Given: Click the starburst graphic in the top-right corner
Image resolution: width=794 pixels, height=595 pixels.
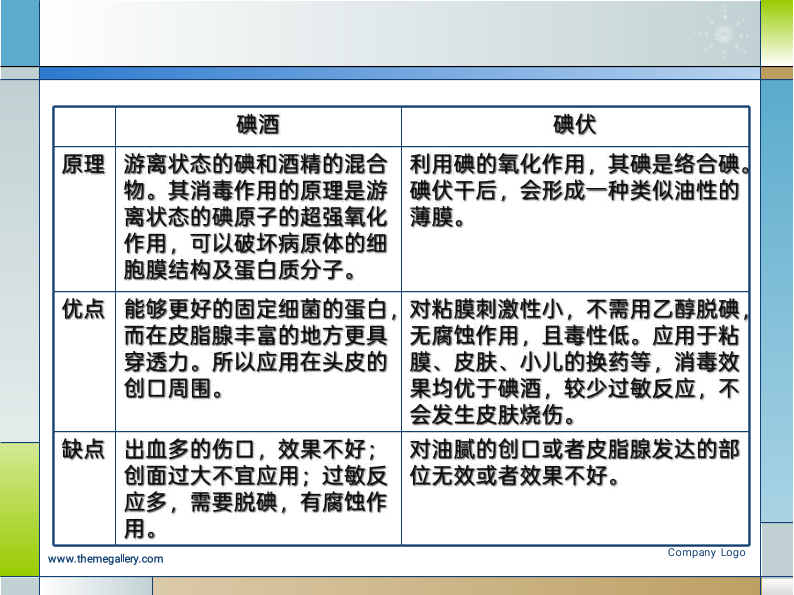Looking at the screenshot, I should [726, 34].
